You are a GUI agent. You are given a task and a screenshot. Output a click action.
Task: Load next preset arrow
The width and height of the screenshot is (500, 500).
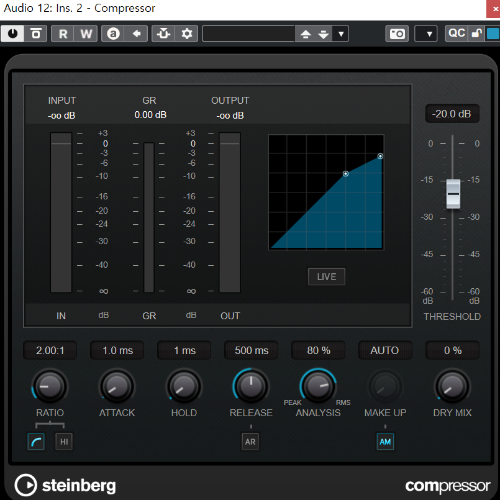(323, 34)
